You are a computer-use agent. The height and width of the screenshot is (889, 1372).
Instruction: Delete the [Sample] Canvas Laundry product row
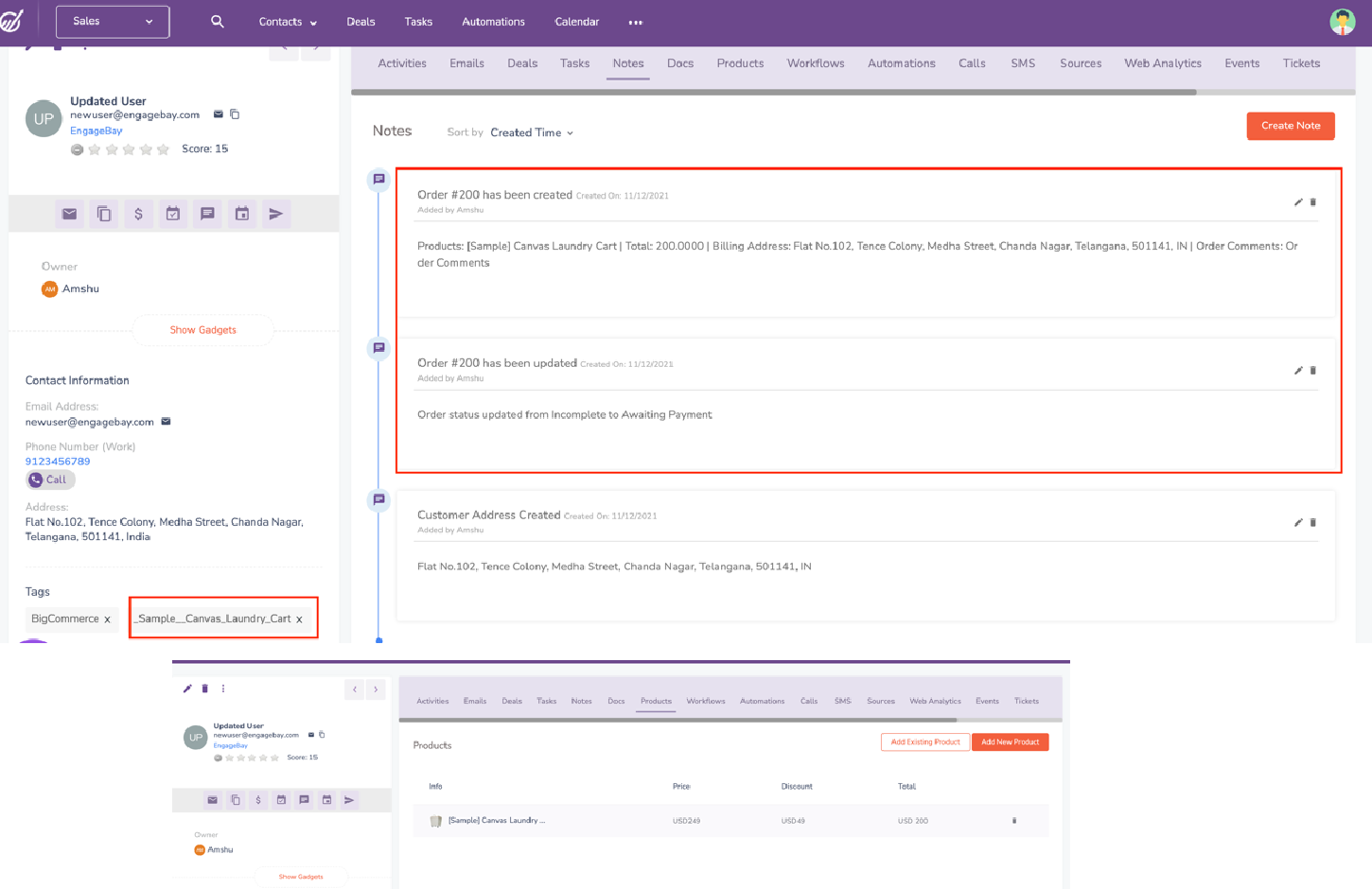point(1014,821)
